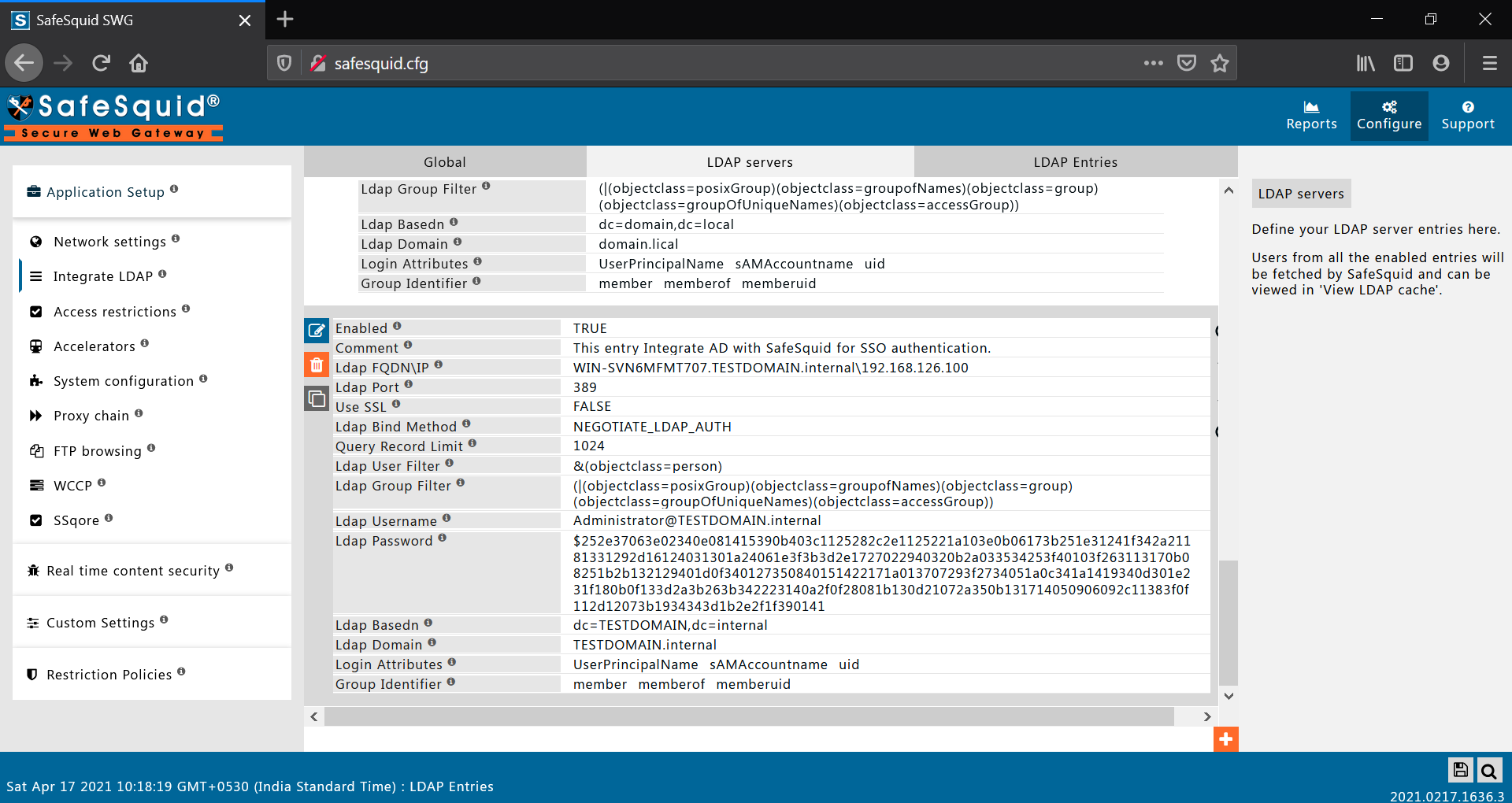The image size is (1512, 803).
Task: Open a new browser tab
Action: click(285, 20)
